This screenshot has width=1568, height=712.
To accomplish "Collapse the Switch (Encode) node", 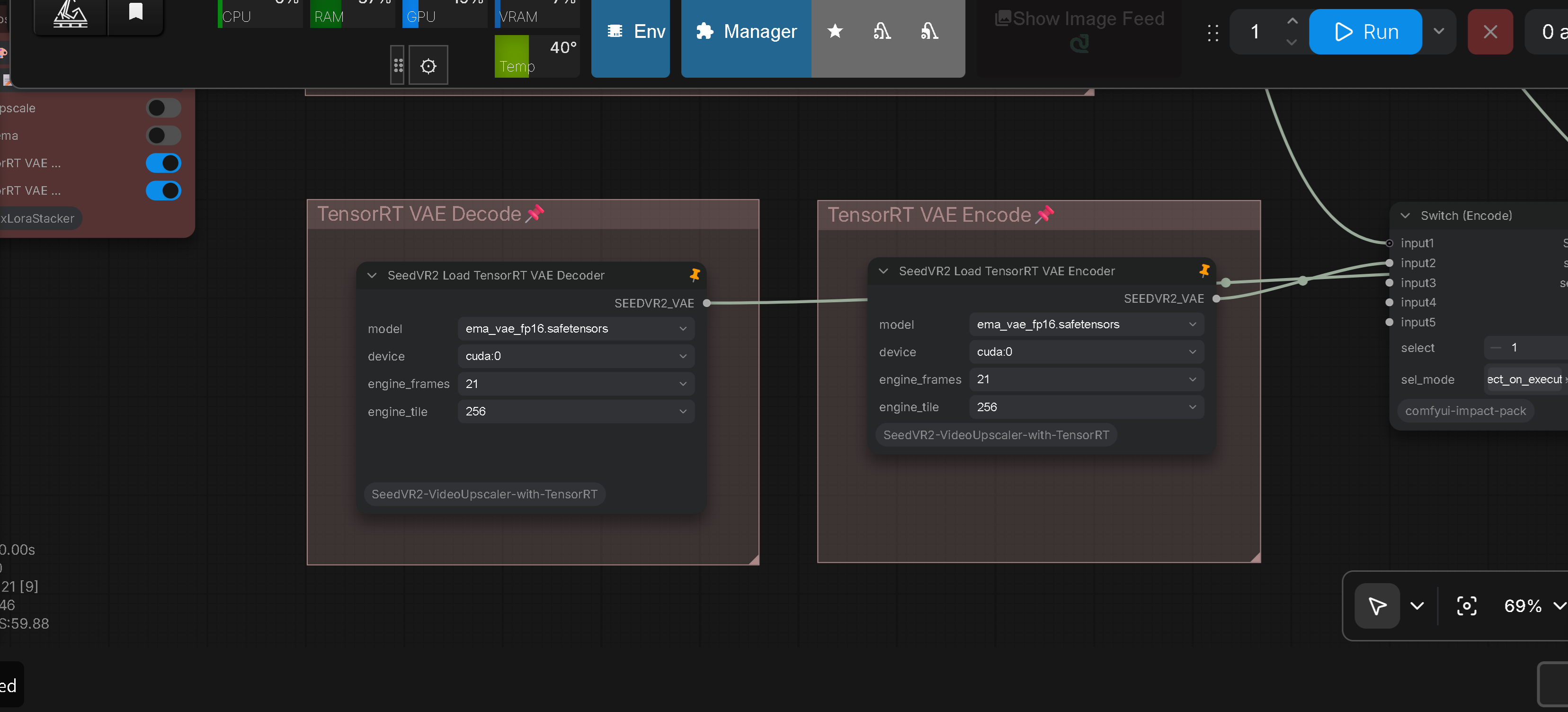I will 1406,216.
